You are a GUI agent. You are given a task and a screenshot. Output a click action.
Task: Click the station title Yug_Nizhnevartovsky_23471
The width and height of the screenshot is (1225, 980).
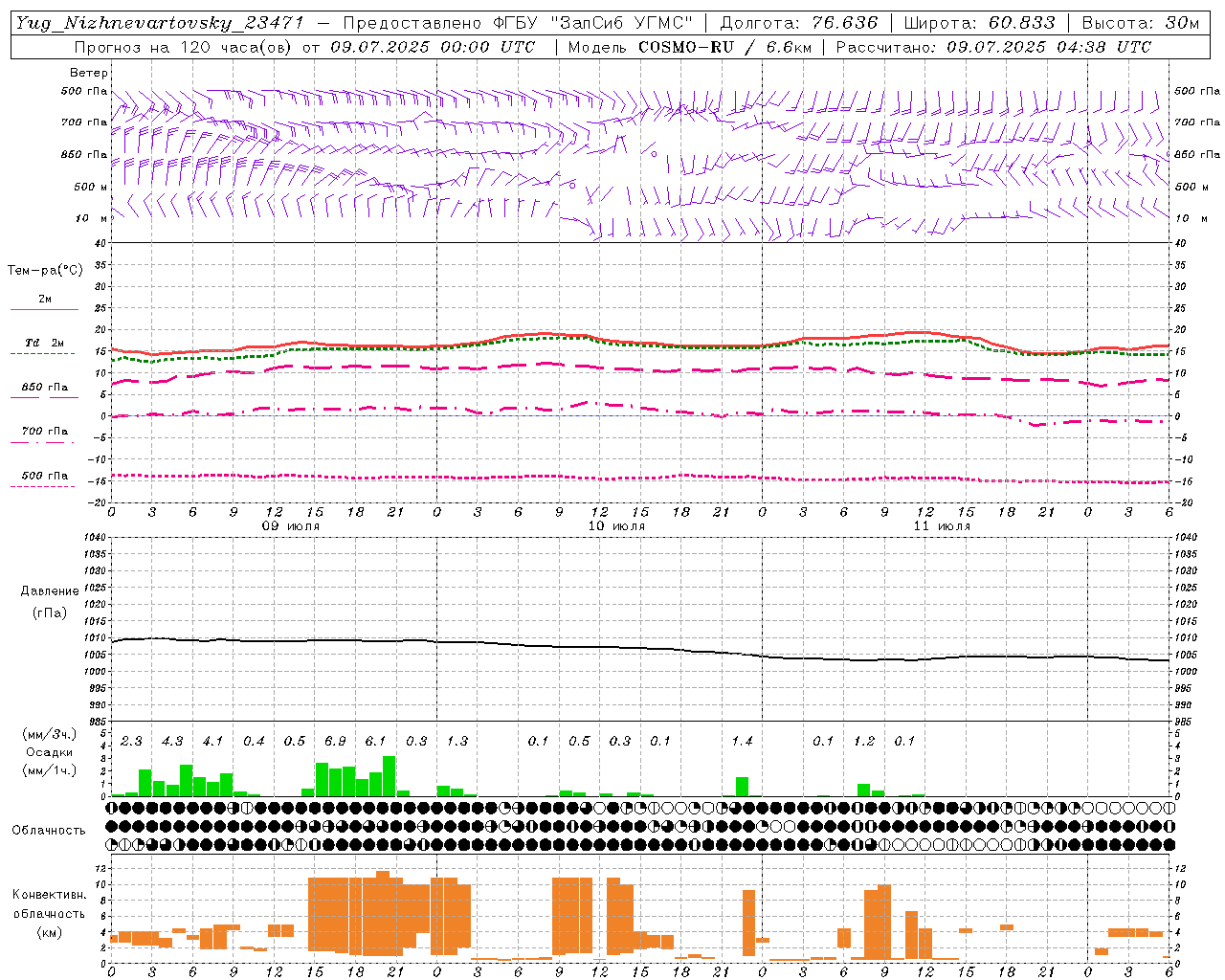(x=160, y=23)
